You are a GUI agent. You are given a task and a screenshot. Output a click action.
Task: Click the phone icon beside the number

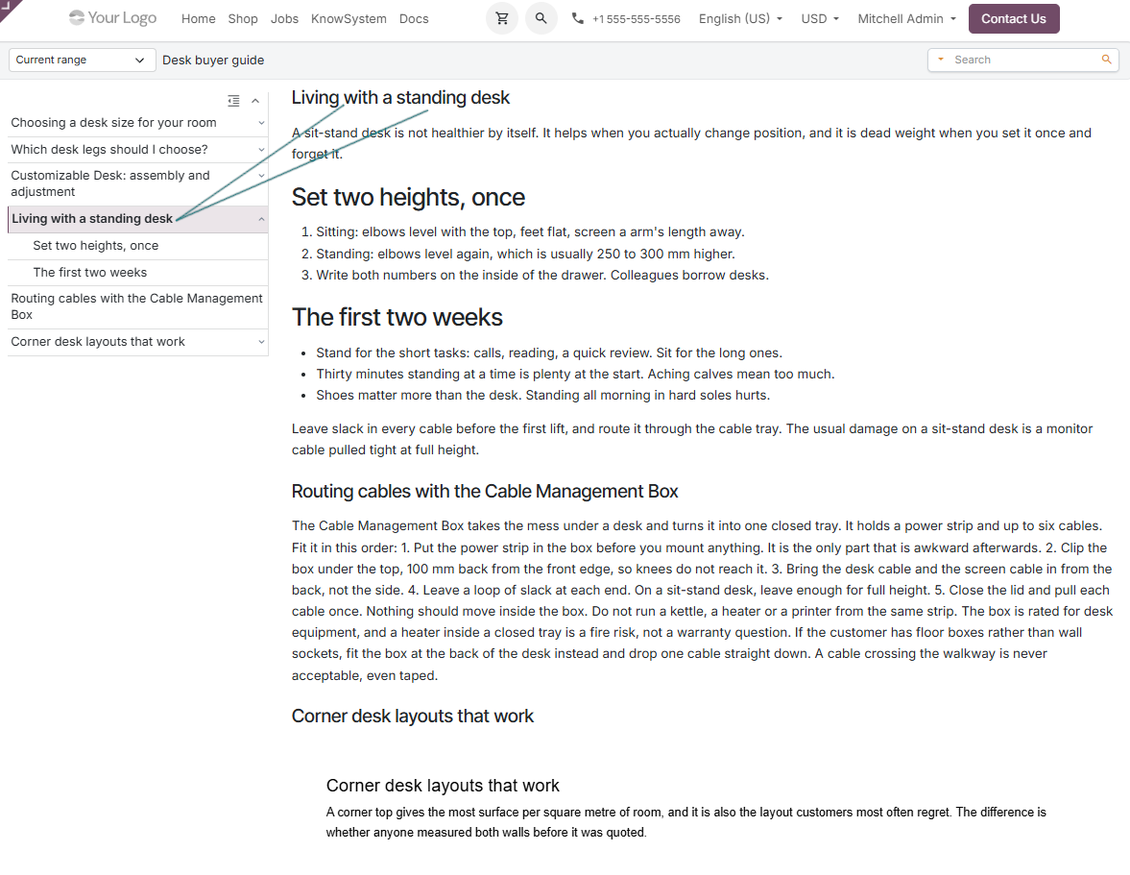click(x=578, y=19)
